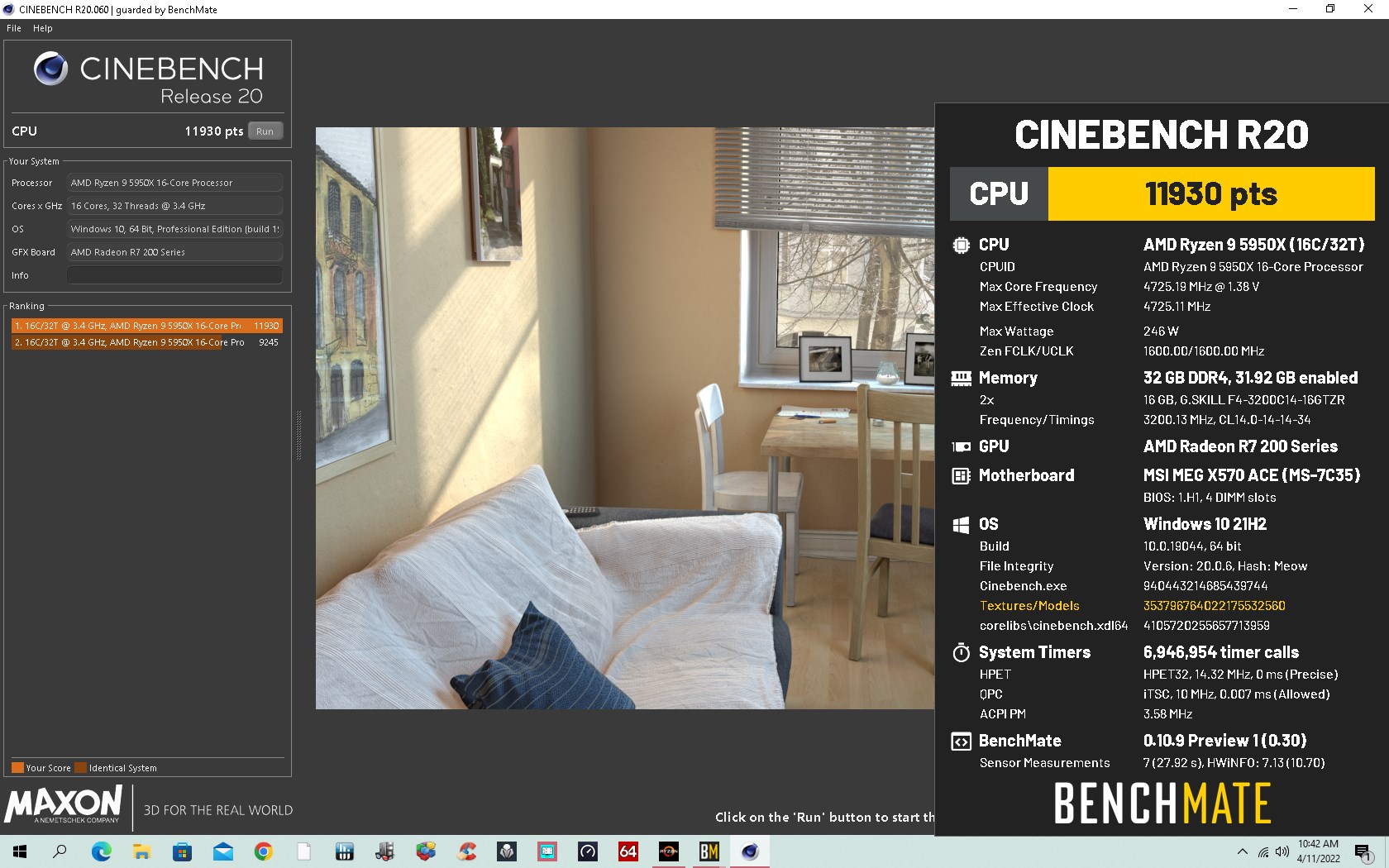Open the Wi-Fi network tray icon
This screenshot has height=868, width=1389.
(1263, 851)
